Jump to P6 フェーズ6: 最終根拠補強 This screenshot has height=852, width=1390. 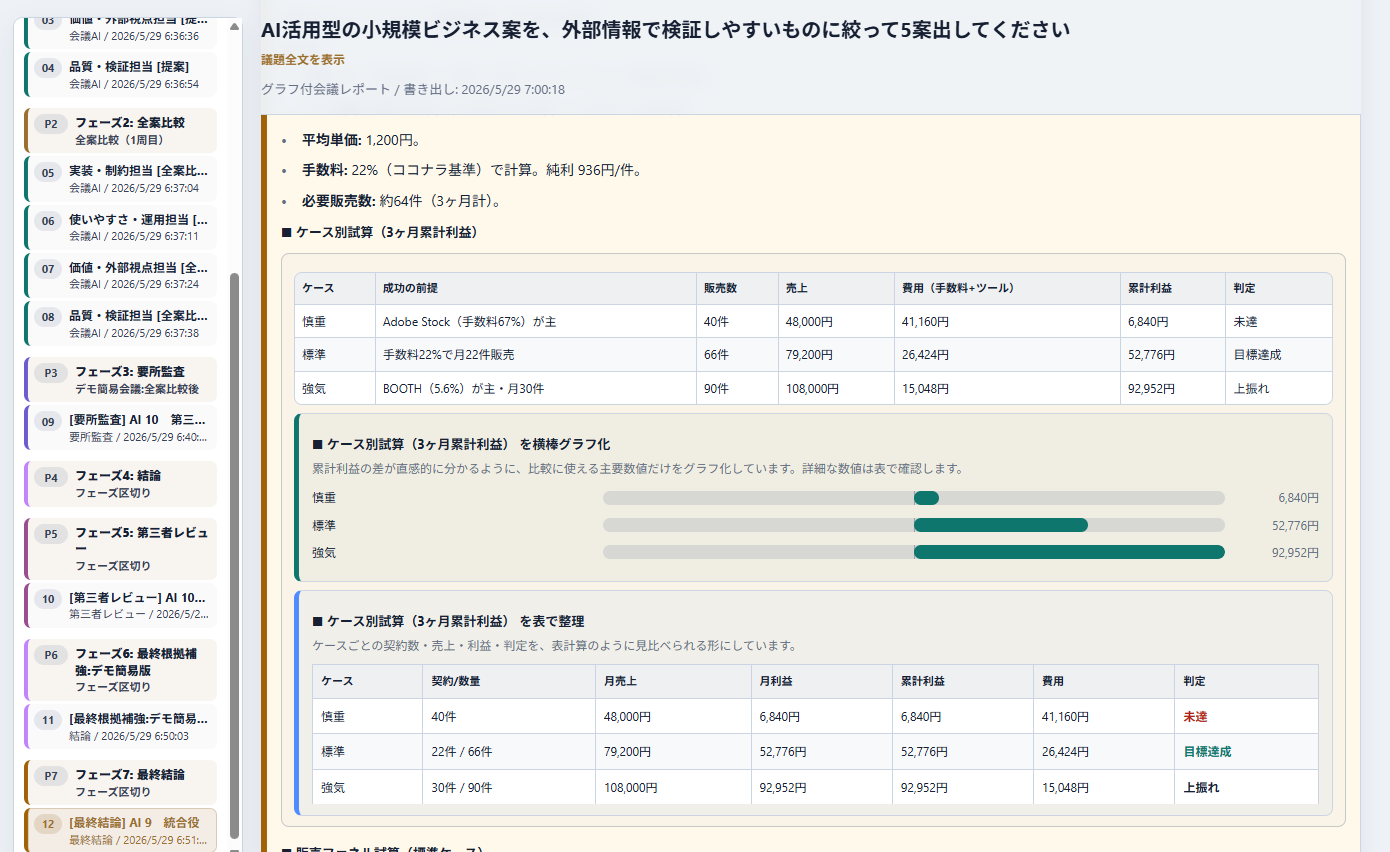pos(120,670)
